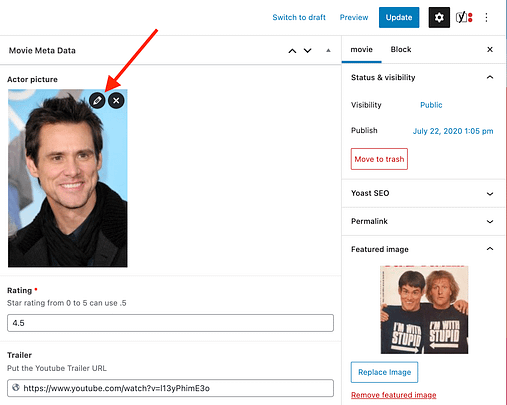Click the Update button
This screenshot has height=405, width=507.
(399, 17)
